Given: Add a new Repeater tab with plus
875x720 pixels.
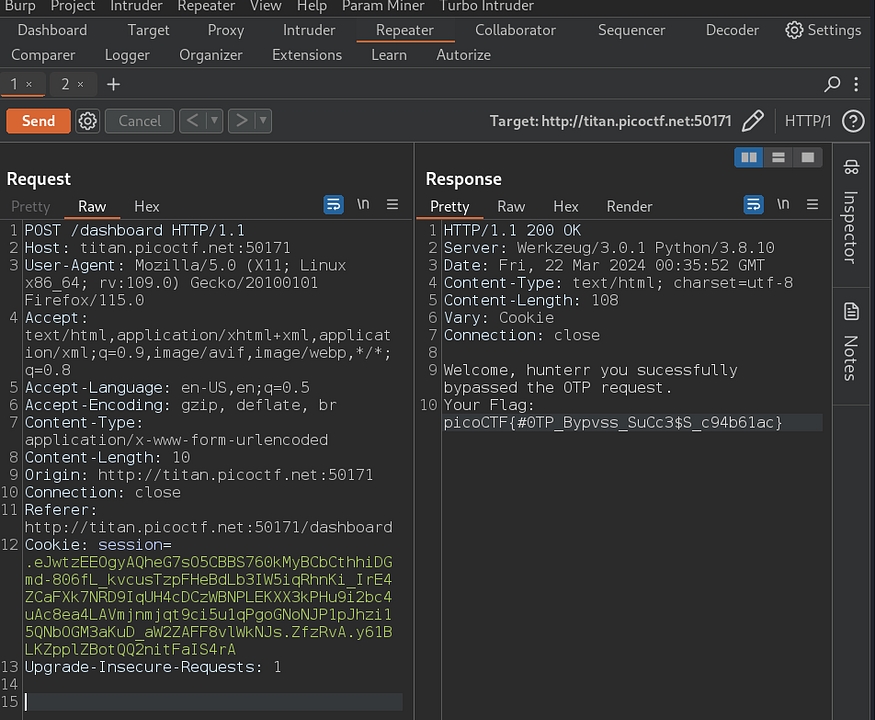Looking at the screenshot, I should [x=113, y=84].
